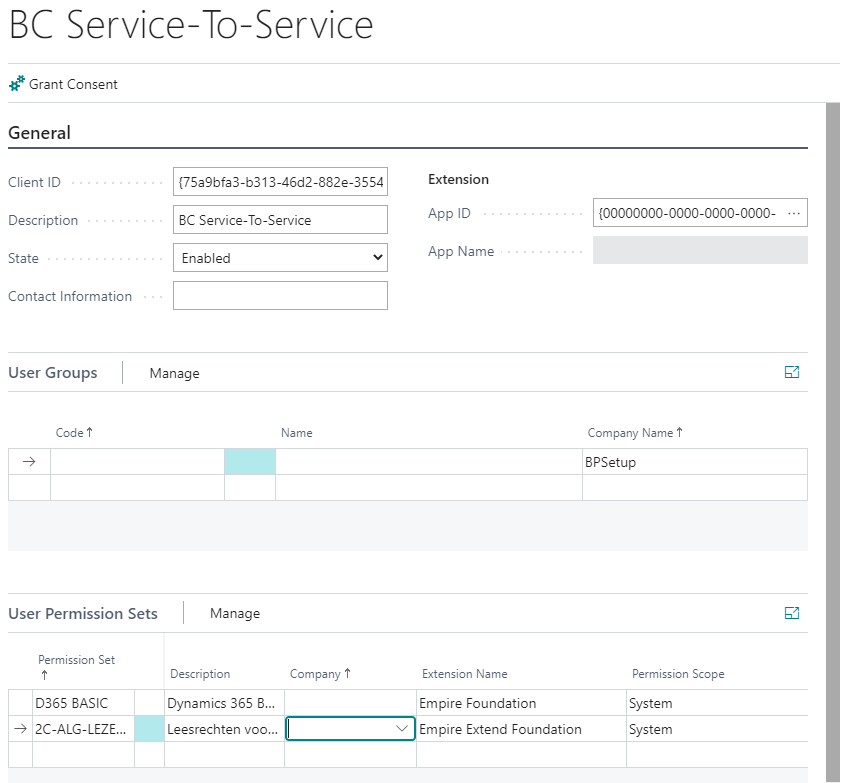This screenshot has height=783, width=867.
Task: Open the Manage menu for User Permission Sets
Action: pyautogui.click(x=235, y=613)
